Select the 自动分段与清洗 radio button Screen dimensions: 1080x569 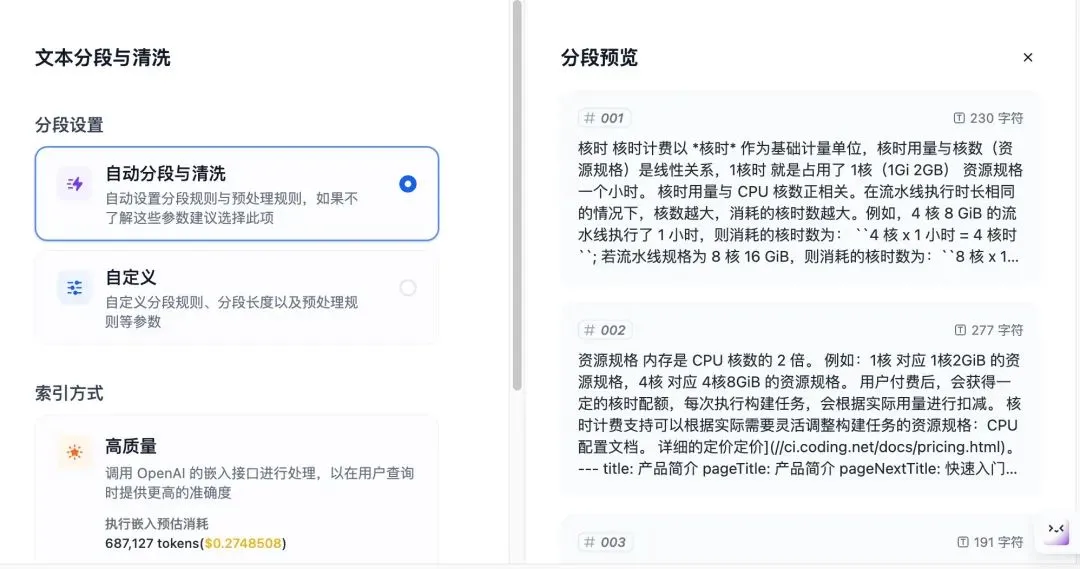[x=407, y=184]
